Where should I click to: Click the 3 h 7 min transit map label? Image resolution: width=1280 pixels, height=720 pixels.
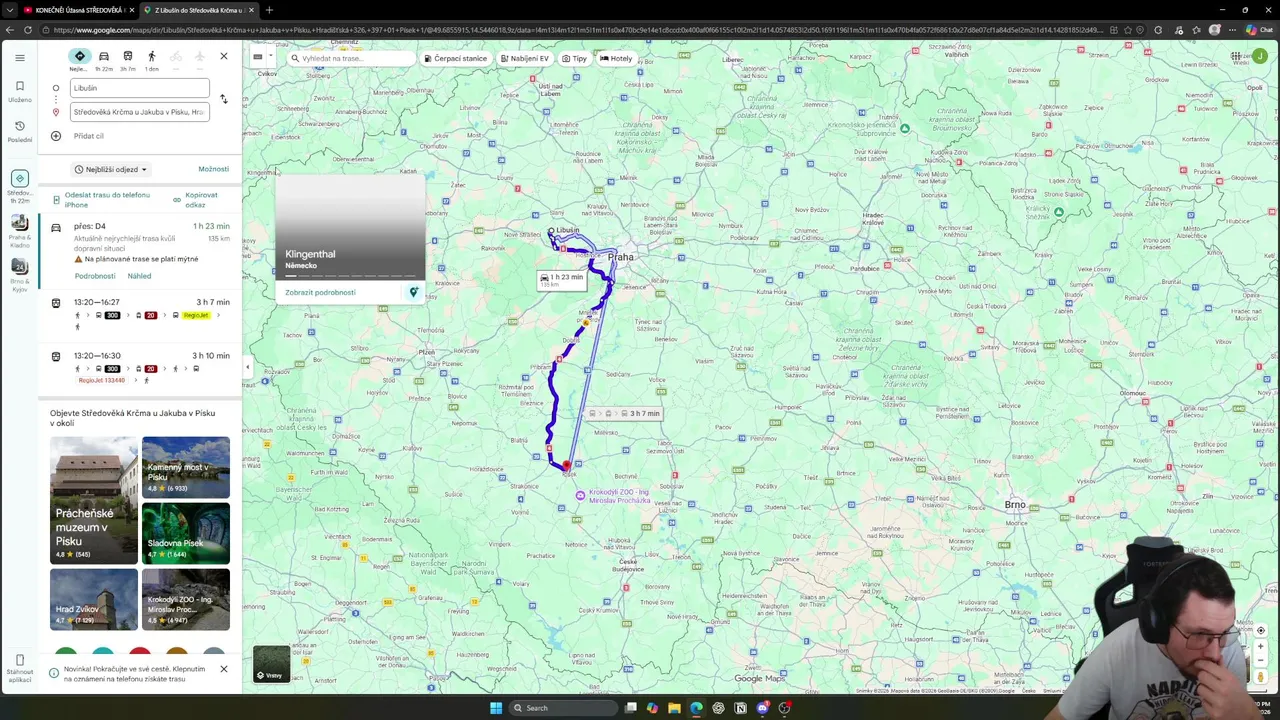point(624,413)
